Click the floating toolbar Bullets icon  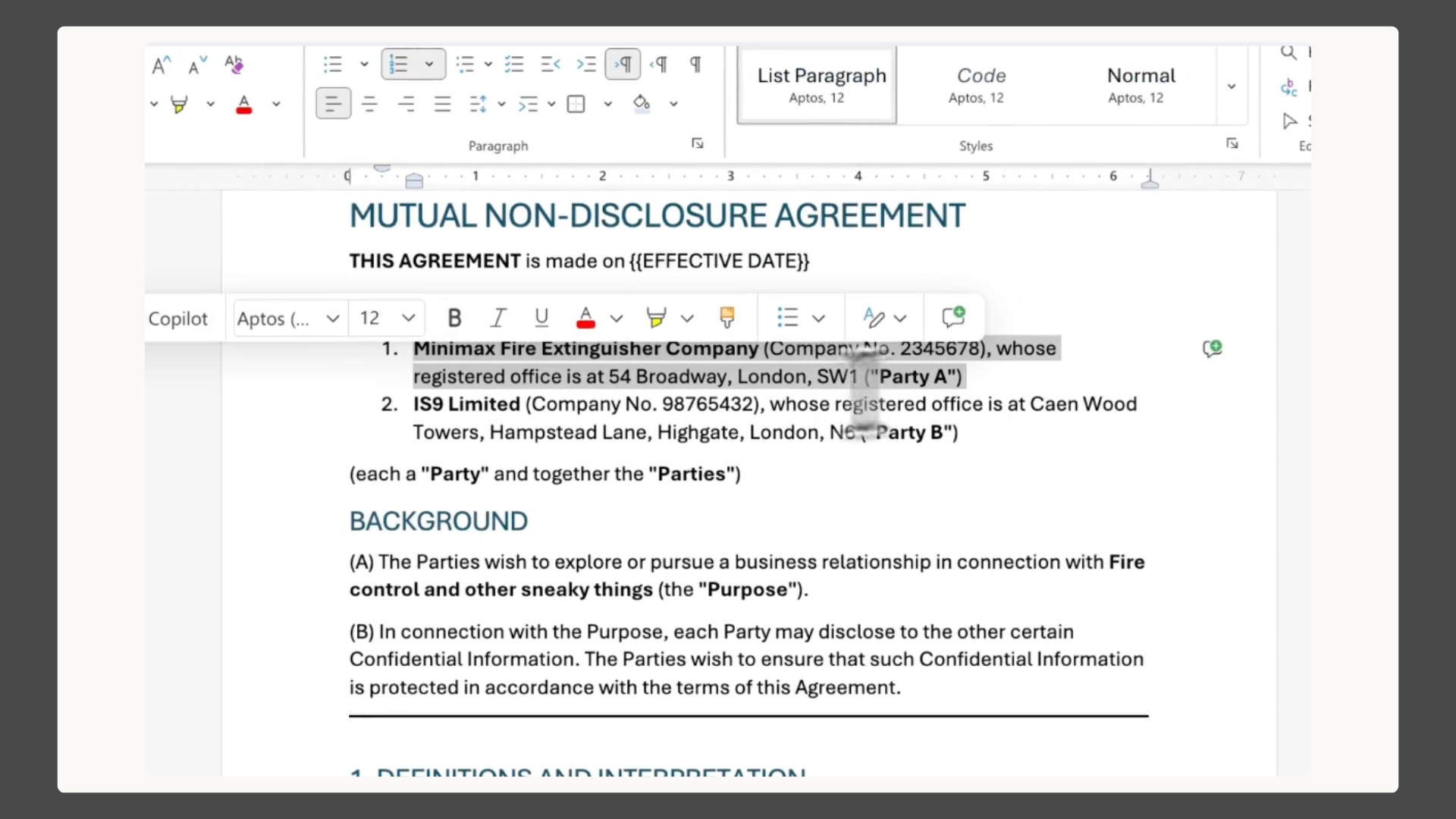pyautogui.click(x=788, y=318)
